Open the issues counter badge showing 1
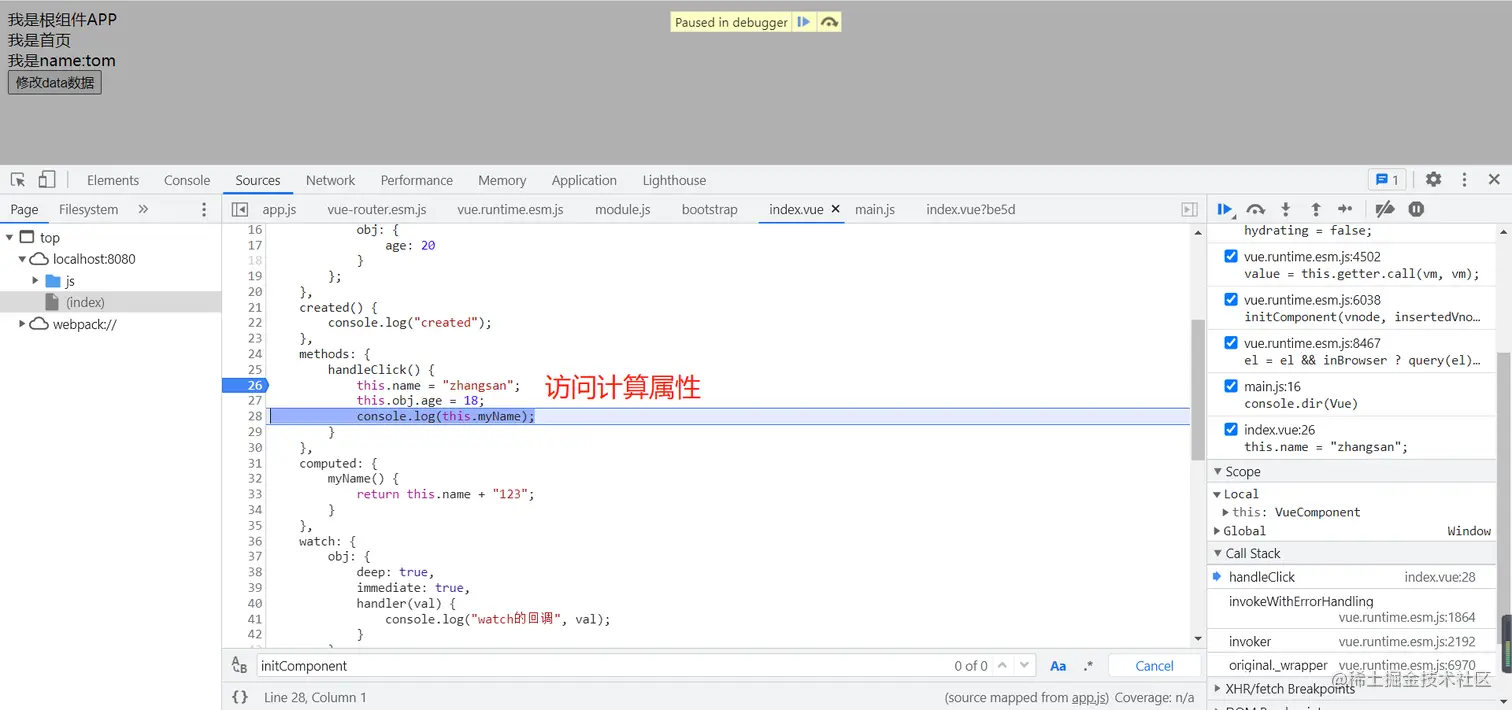Screen dimensions: 1512x710 coord(1387,180)
